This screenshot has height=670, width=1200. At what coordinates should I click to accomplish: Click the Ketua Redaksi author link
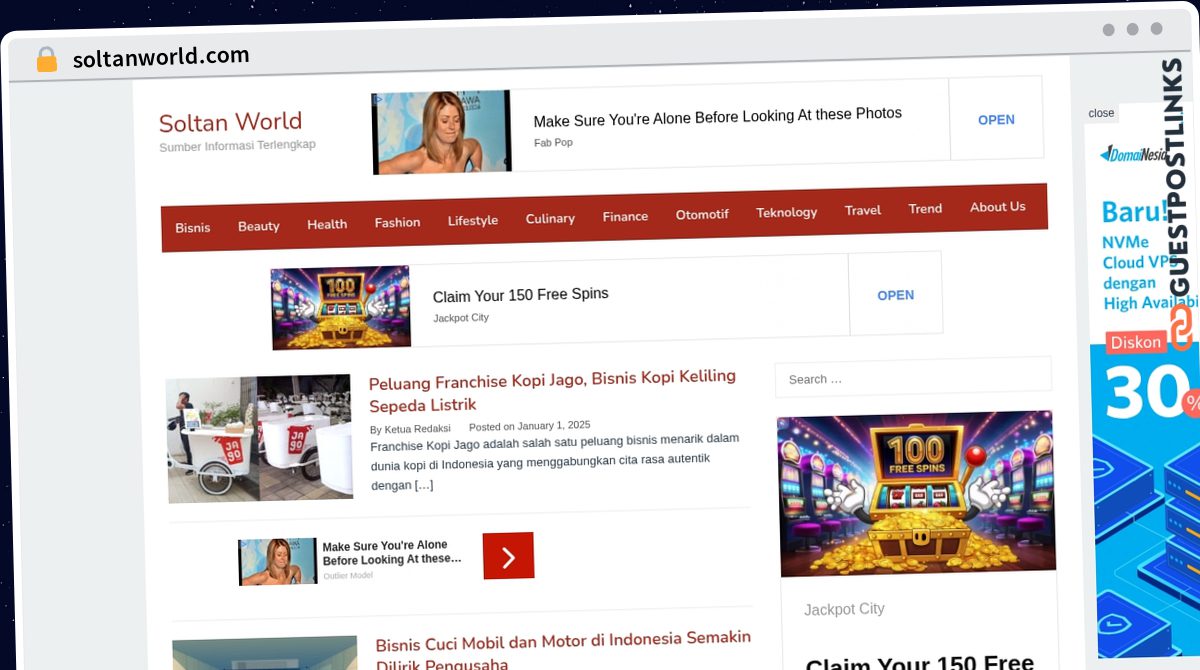pyautogui.click(x=417, y=429)
